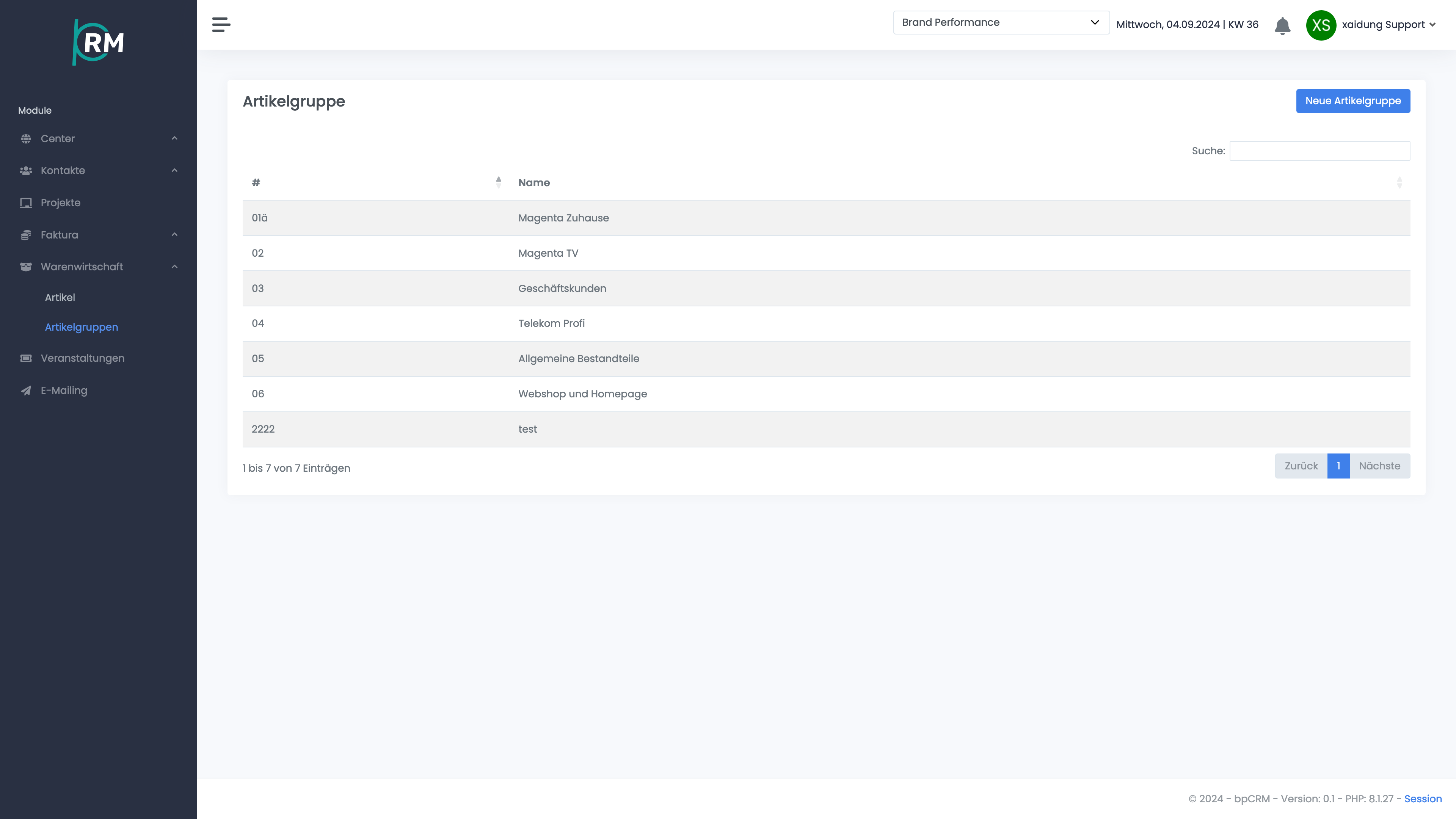Click the 1 bis 7 von 7 Einträgen text
This screenshot has height=819, width=1456.
[296, 468]
